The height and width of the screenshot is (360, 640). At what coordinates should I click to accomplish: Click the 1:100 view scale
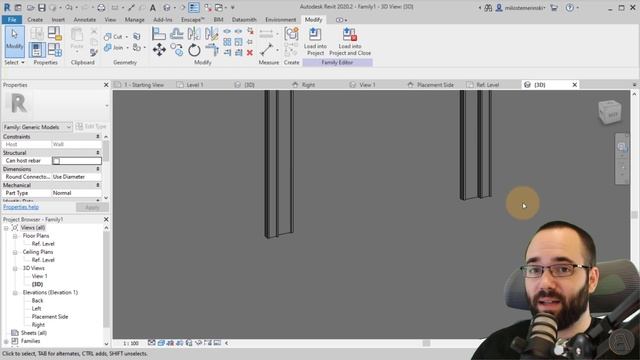131,343
